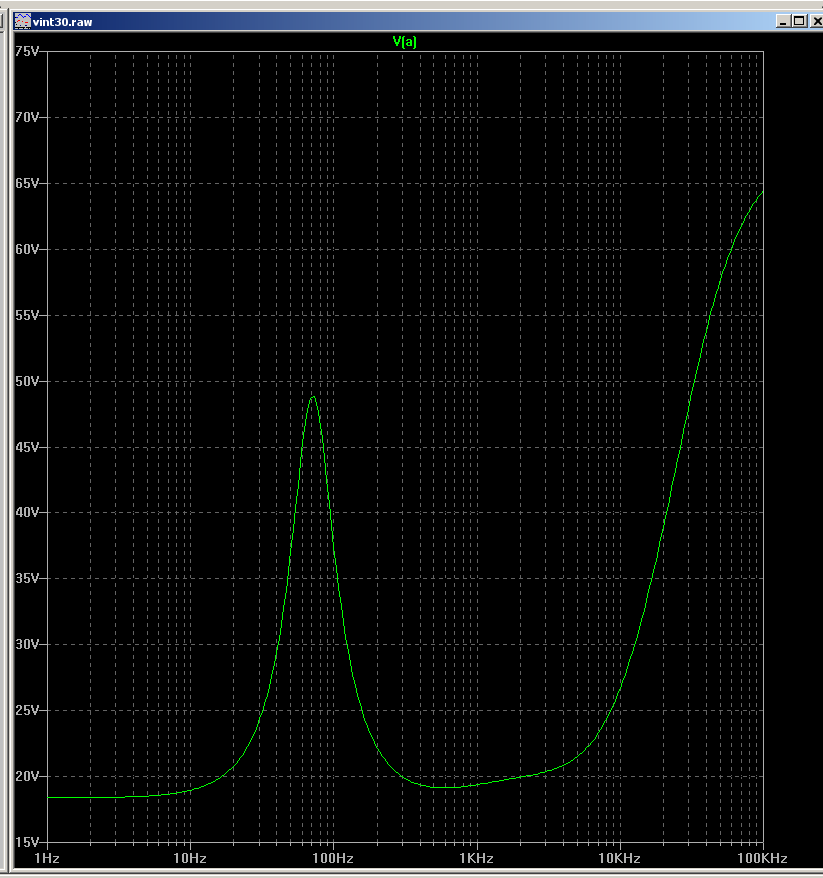This screenshot has width=823, height=878.
Task: Click the V(a) trace label
Action: pyautogui.click(x=404, y=41)
